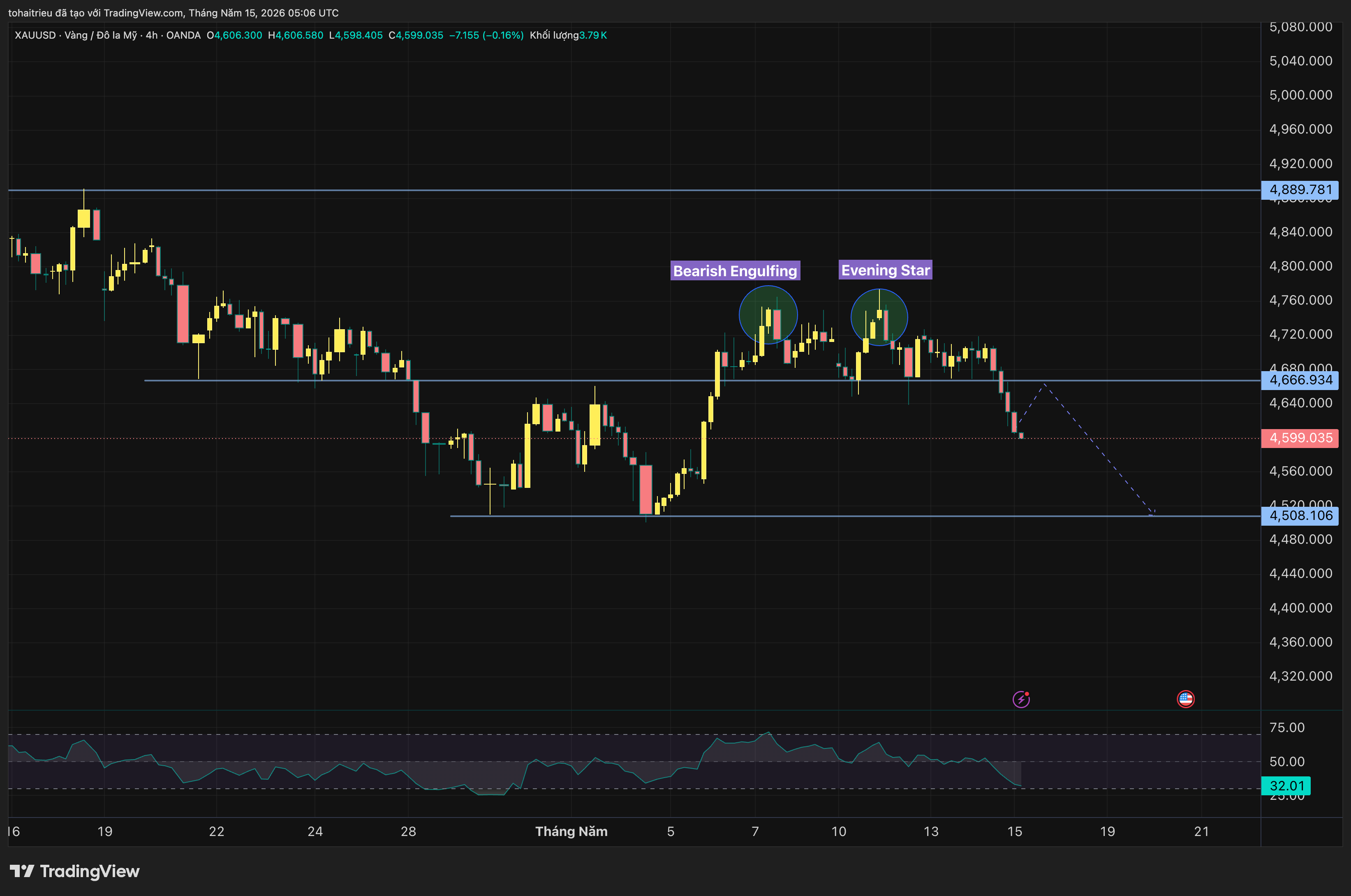Click the 4,666.934 price label

pyautogui.click(x=1300, y=380)
